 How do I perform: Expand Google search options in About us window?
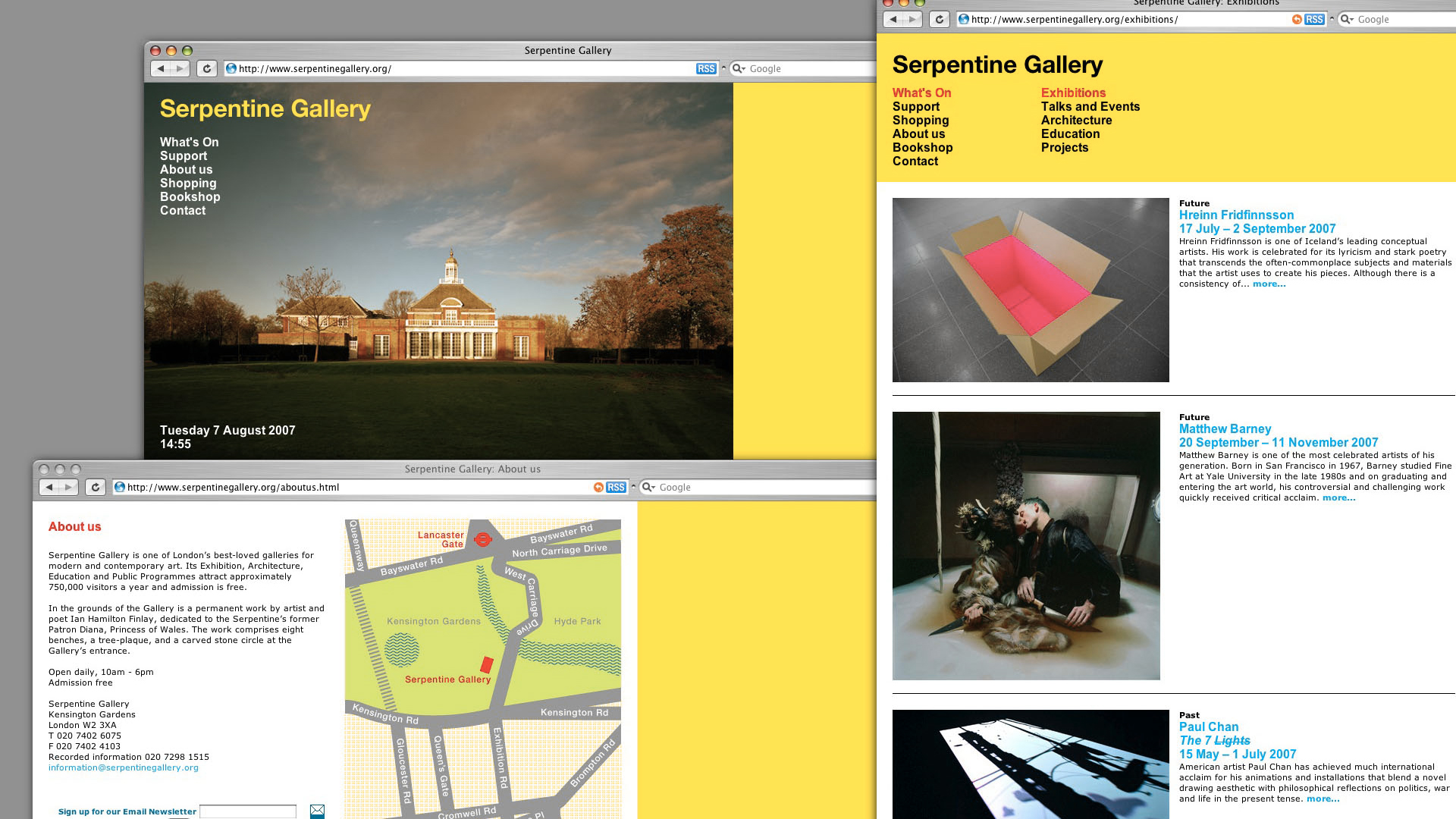click(x=648, y=488)
